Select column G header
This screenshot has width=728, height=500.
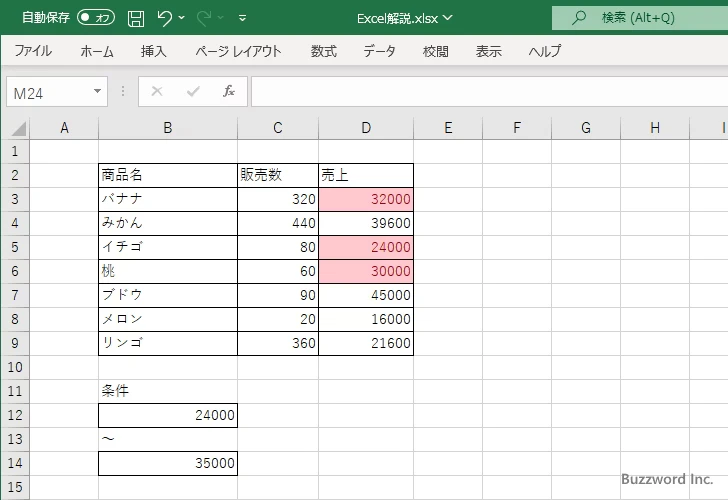(586, 128)
